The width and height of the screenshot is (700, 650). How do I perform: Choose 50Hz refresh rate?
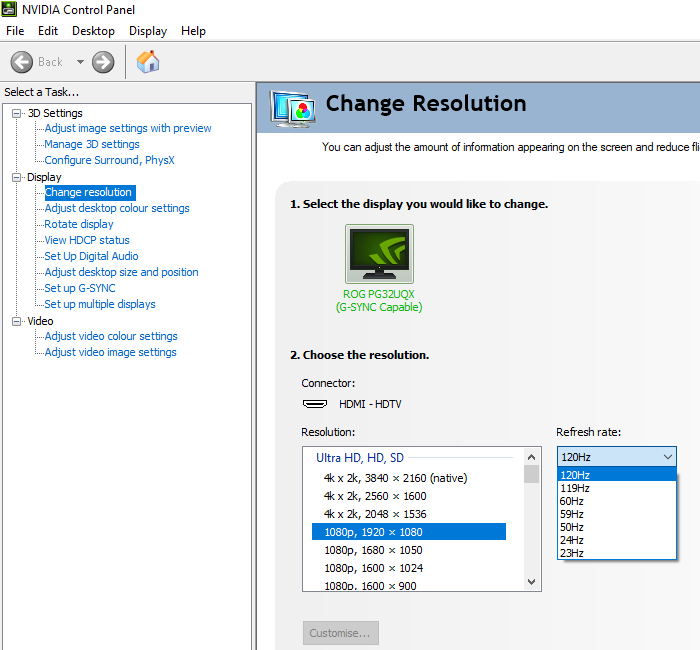pos(617,527)
